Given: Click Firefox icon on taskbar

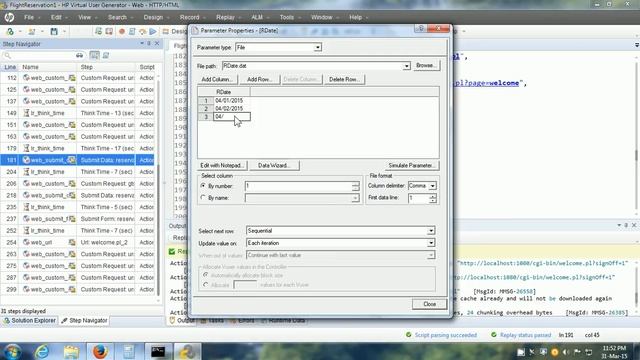Looking at the screenshot, I should (x=100, y=351).
